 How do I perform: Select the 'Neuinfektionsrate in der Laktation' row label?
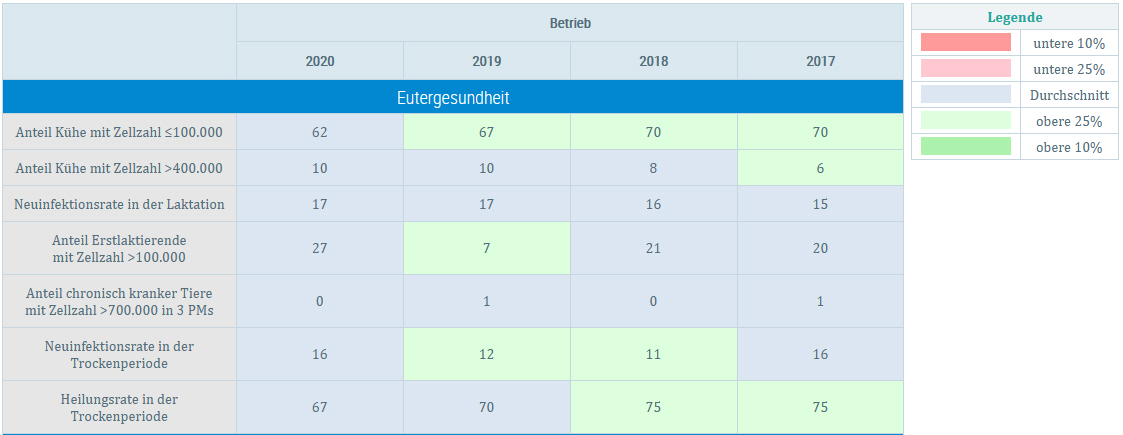point(119,204)
